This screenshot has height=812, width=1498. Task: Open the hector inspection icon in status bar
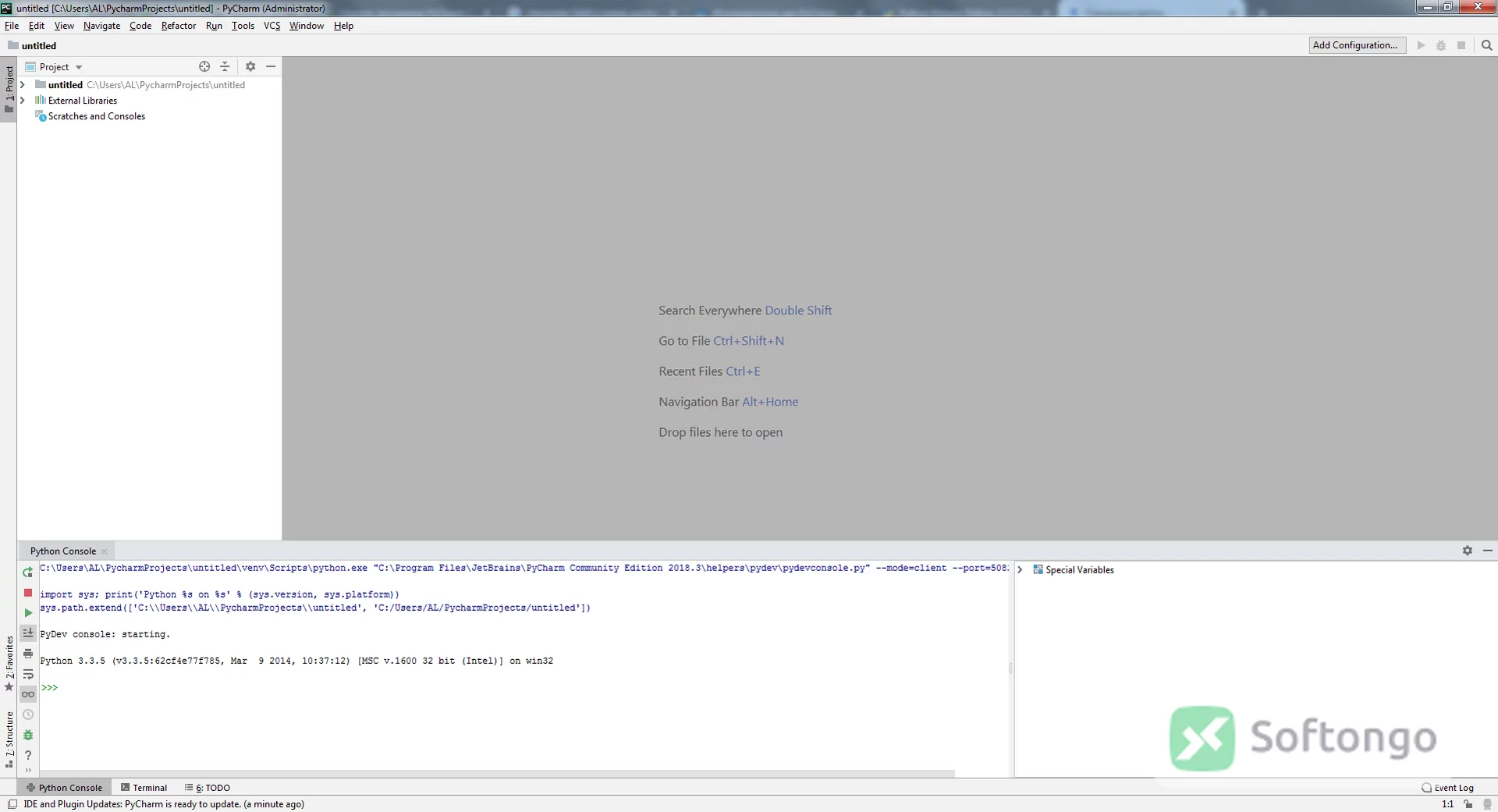pos(1488,804)
